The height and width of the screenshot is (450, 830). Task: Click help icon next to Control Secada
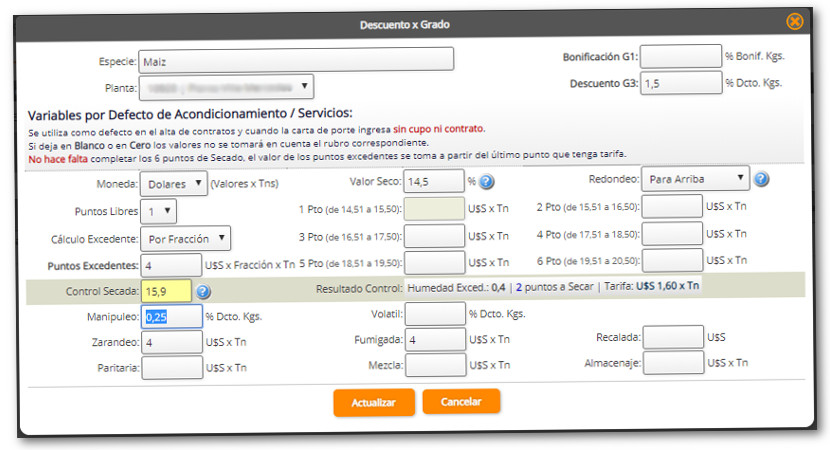(x=203, y=292)
